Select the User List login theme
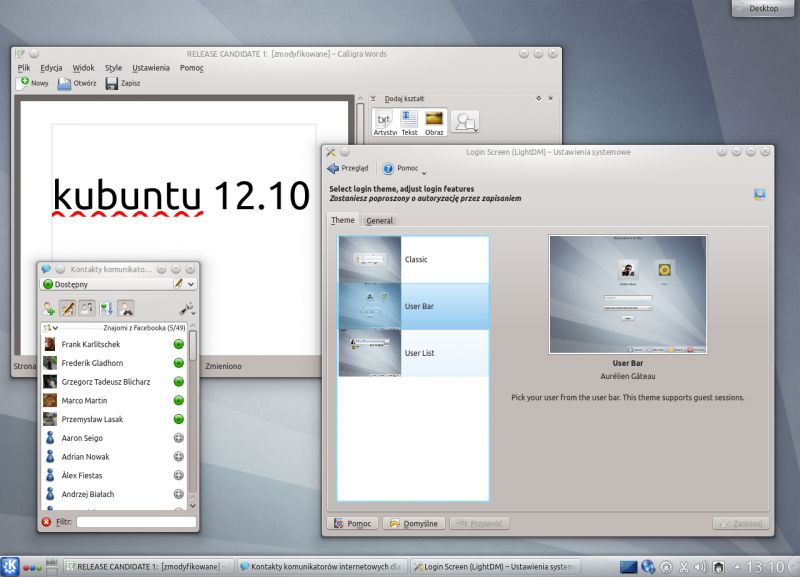Screen dimensions: 800x577 [413, 353]
